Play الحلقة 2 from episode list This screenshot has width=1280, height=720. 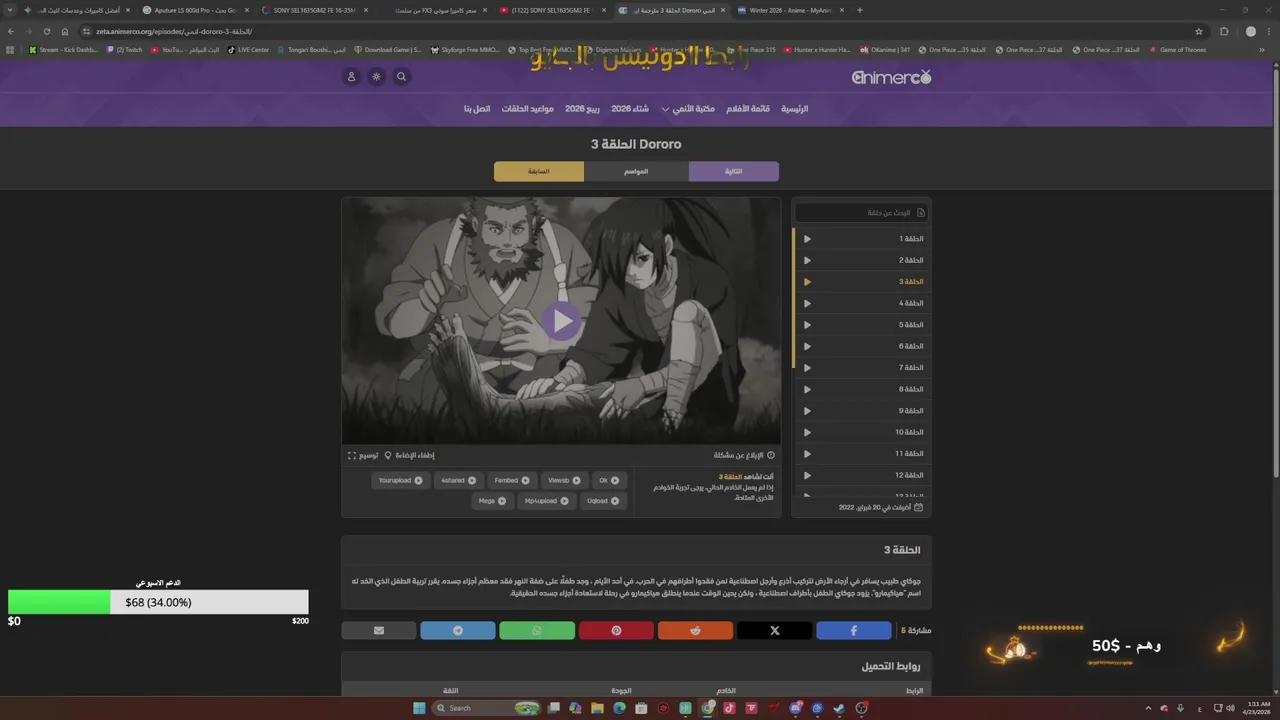click(863, 260)
